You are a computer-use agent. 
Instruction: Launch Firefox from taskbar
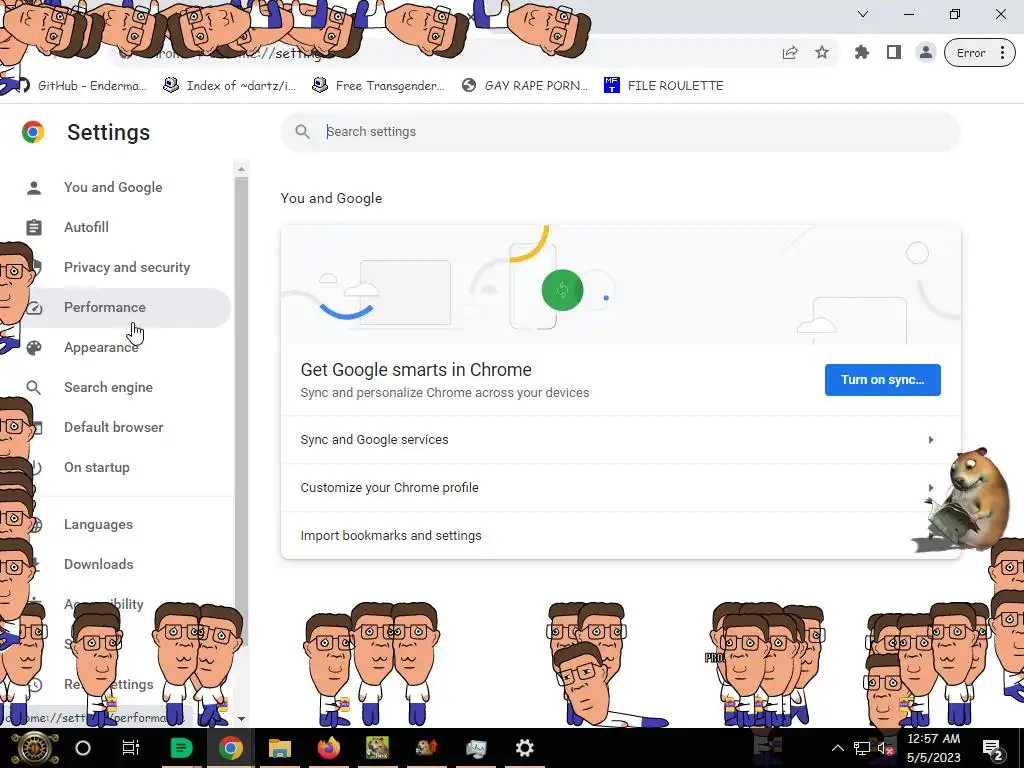(329, 748)
